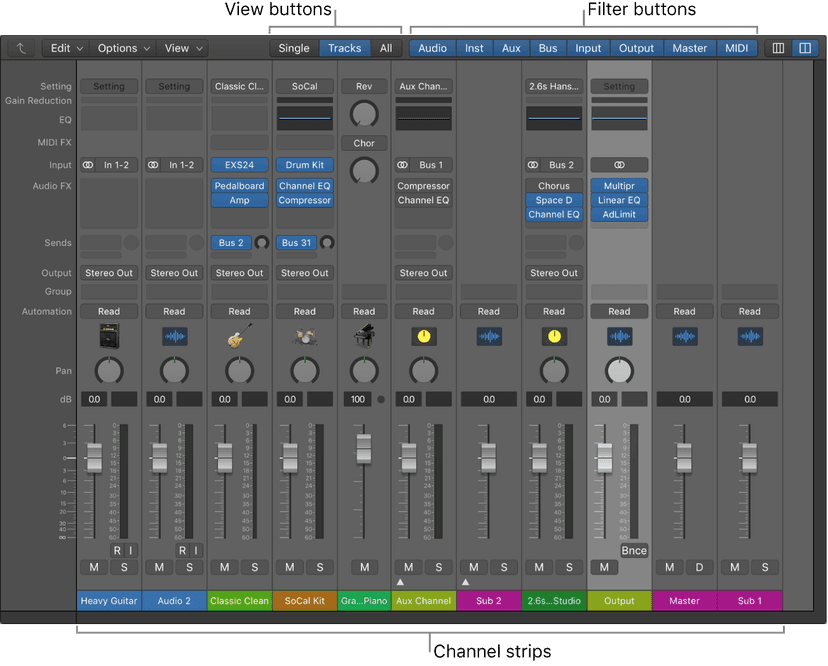Viewport: 828px width, 666px height.
Task: Switch to narrow channel strips view icon
Action: [778, 48]
